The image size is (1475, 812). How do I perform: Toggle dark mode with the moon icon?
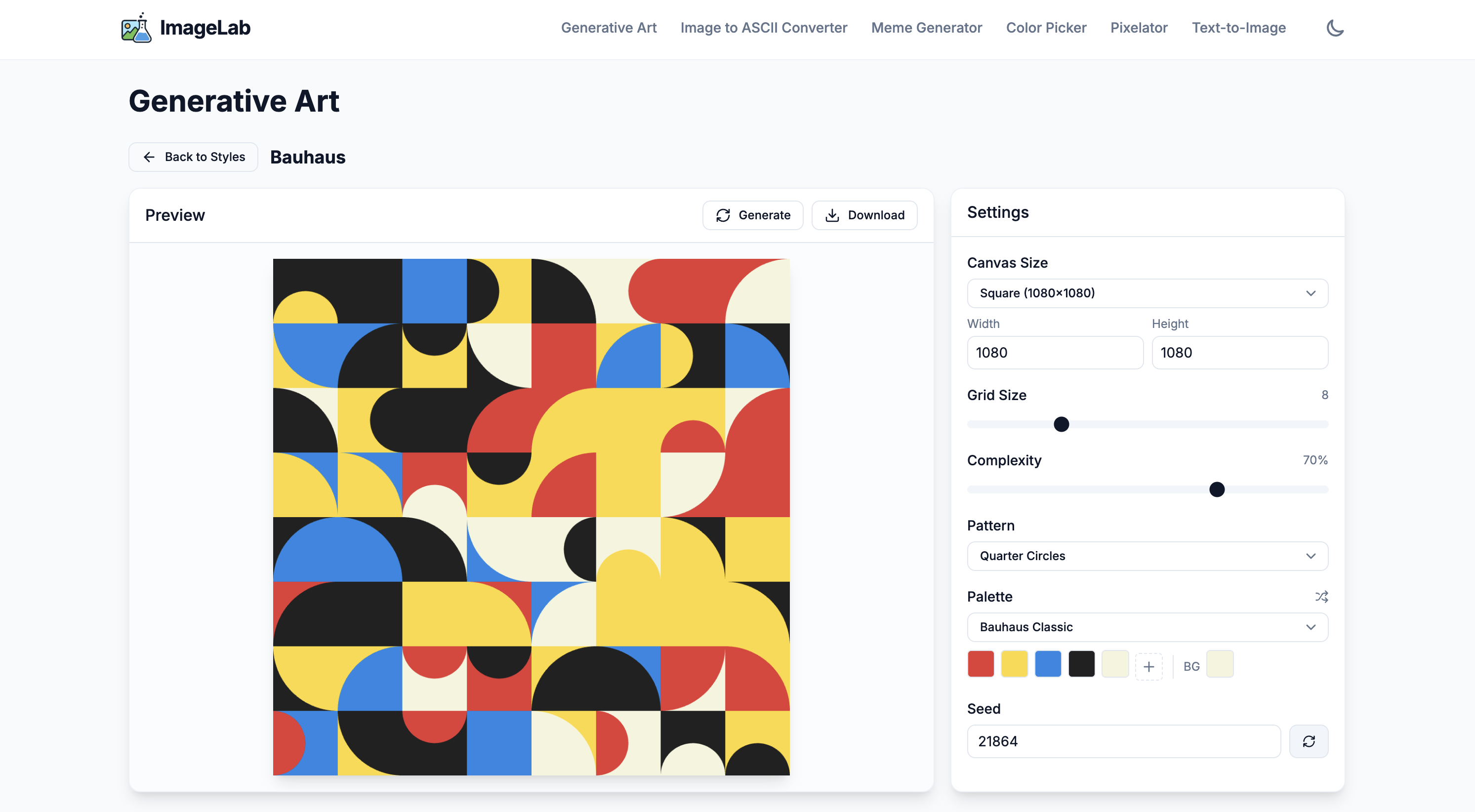1335,28
